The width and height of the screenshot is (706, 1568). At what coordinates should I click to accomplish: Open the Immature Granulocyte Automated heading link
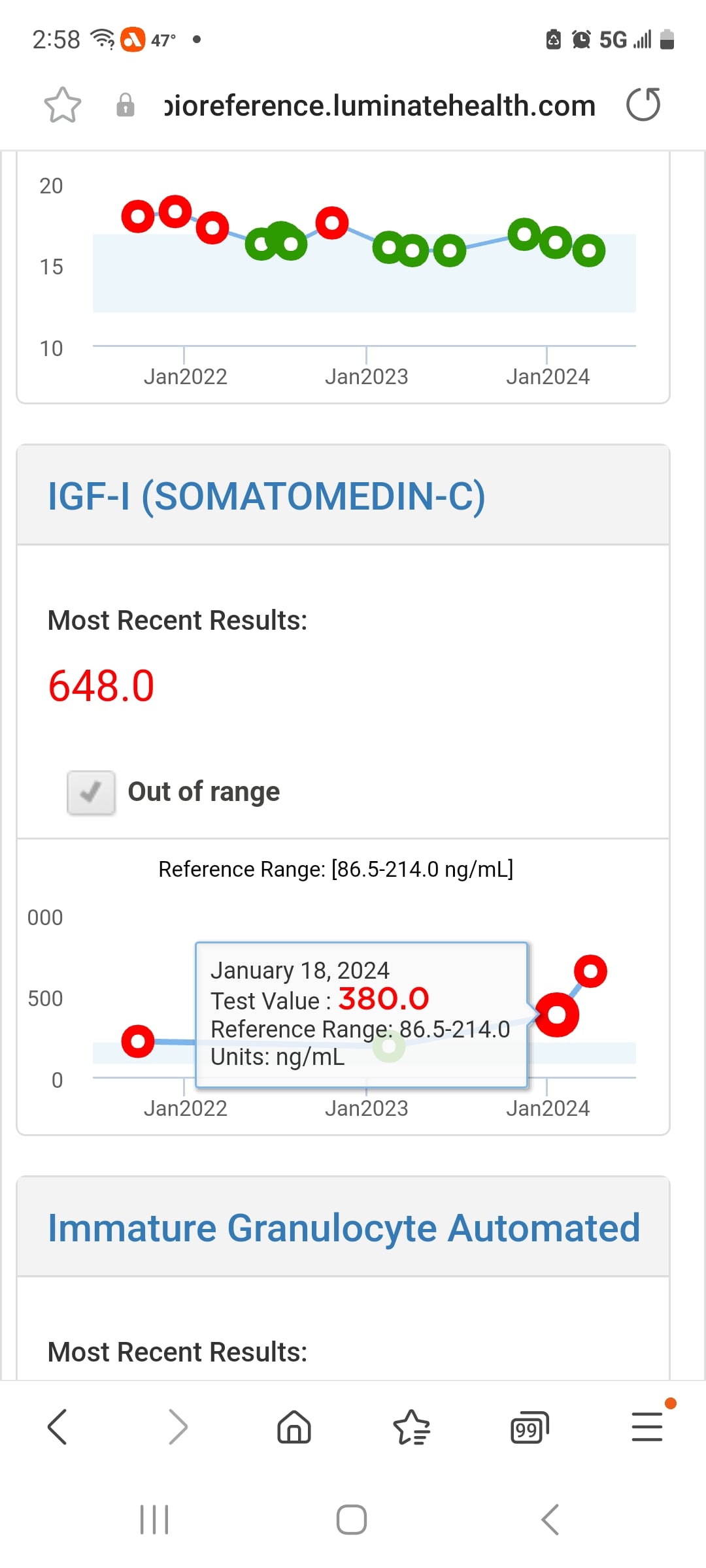pos(344,1228)
